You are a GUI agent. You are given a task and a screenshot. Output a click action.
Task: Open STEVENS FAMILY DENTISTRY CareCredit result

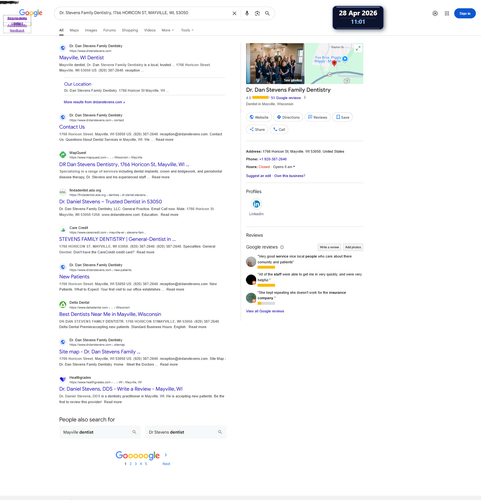tap(117, 239)
